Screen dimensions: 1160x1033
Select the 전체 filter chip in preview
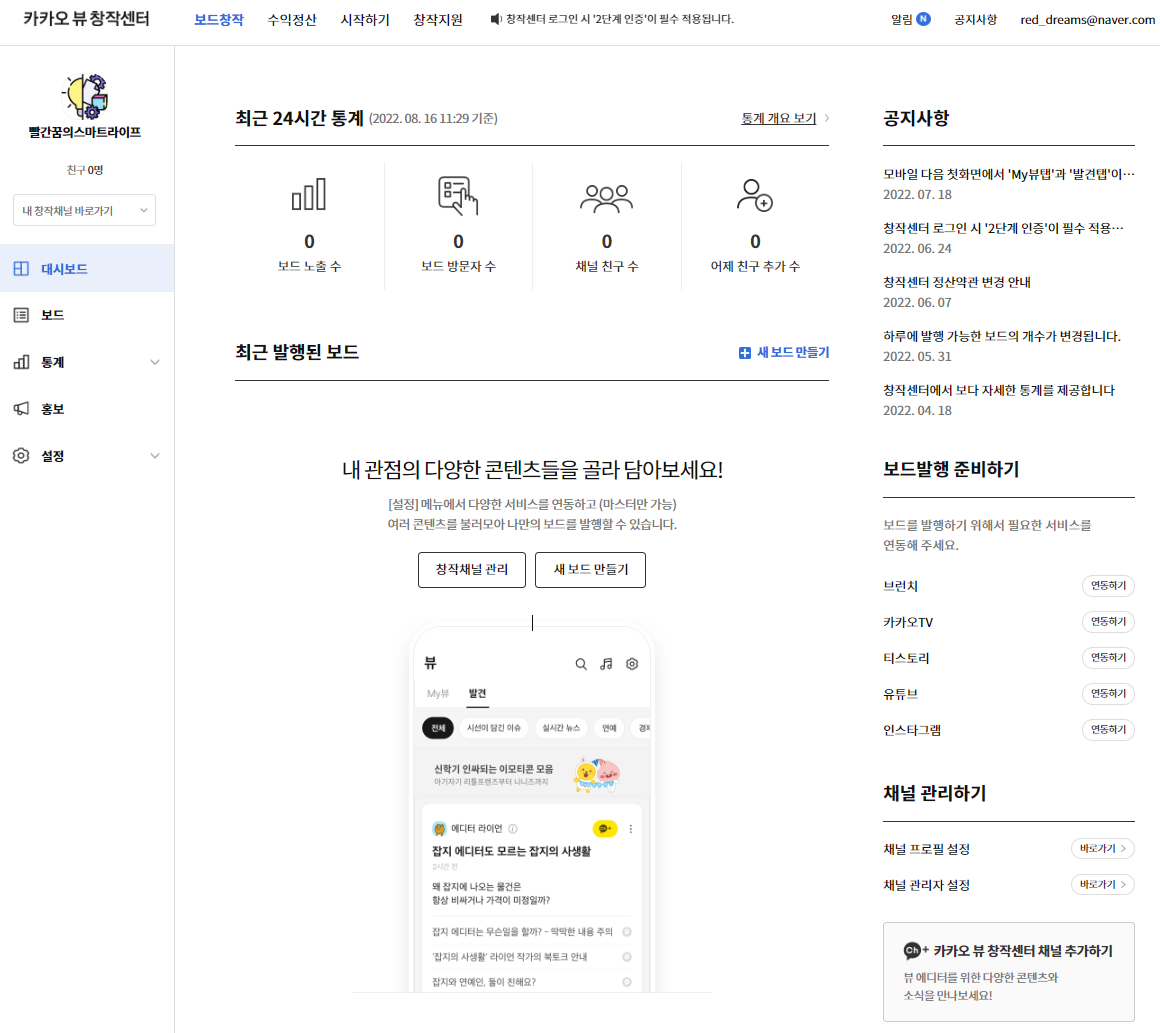(x=438, y=728)
